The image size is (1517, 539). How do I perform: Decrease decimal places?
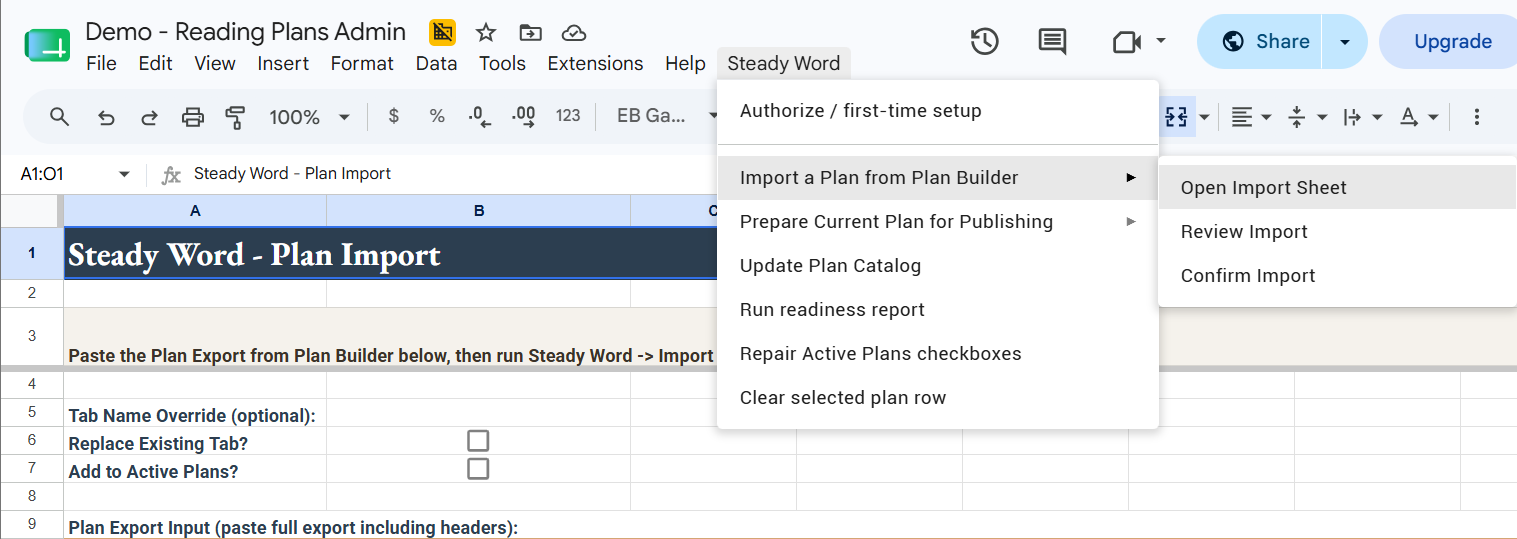480,117
